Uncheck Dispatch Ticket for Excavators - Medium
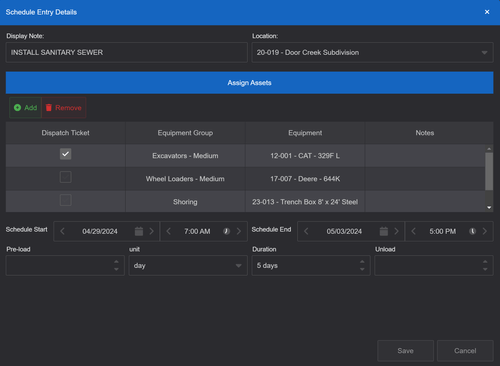 click(x=65, y=154)
